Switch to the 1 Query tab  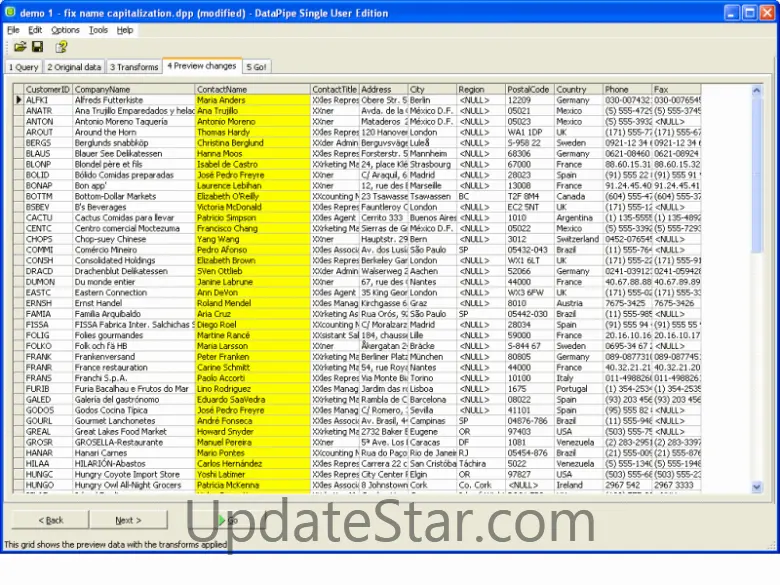(x=23, y=67)
